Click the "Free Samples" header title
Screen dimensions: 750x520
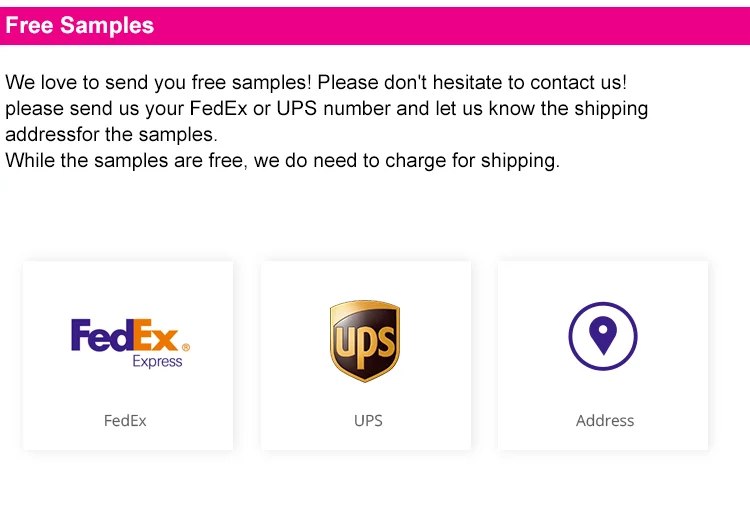click(80, 26)
